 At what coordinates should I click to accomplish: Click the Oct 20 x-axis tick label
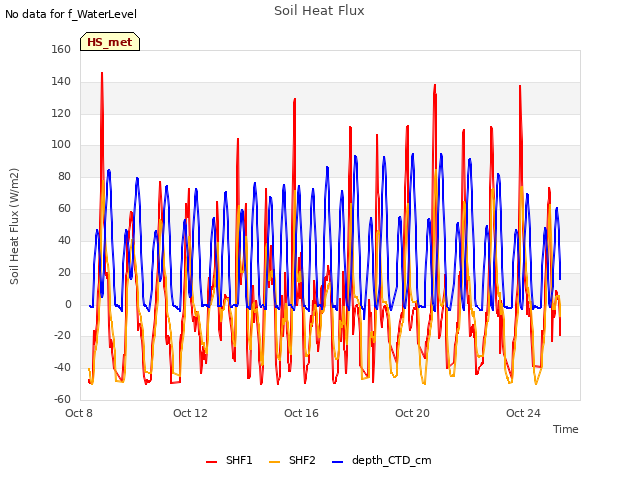click(412, 413)
